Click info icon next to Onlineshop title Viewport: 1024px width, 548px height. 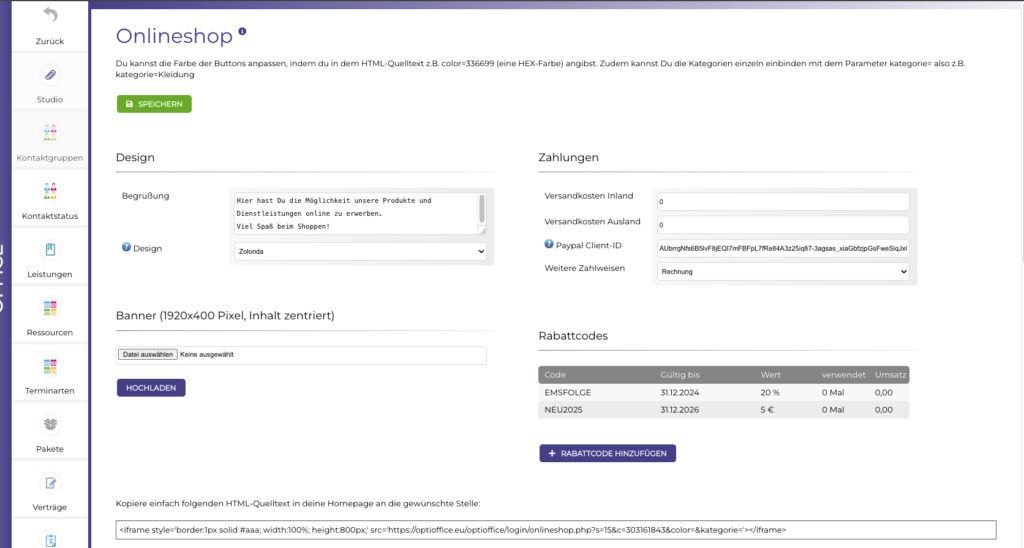coord(242,31)
